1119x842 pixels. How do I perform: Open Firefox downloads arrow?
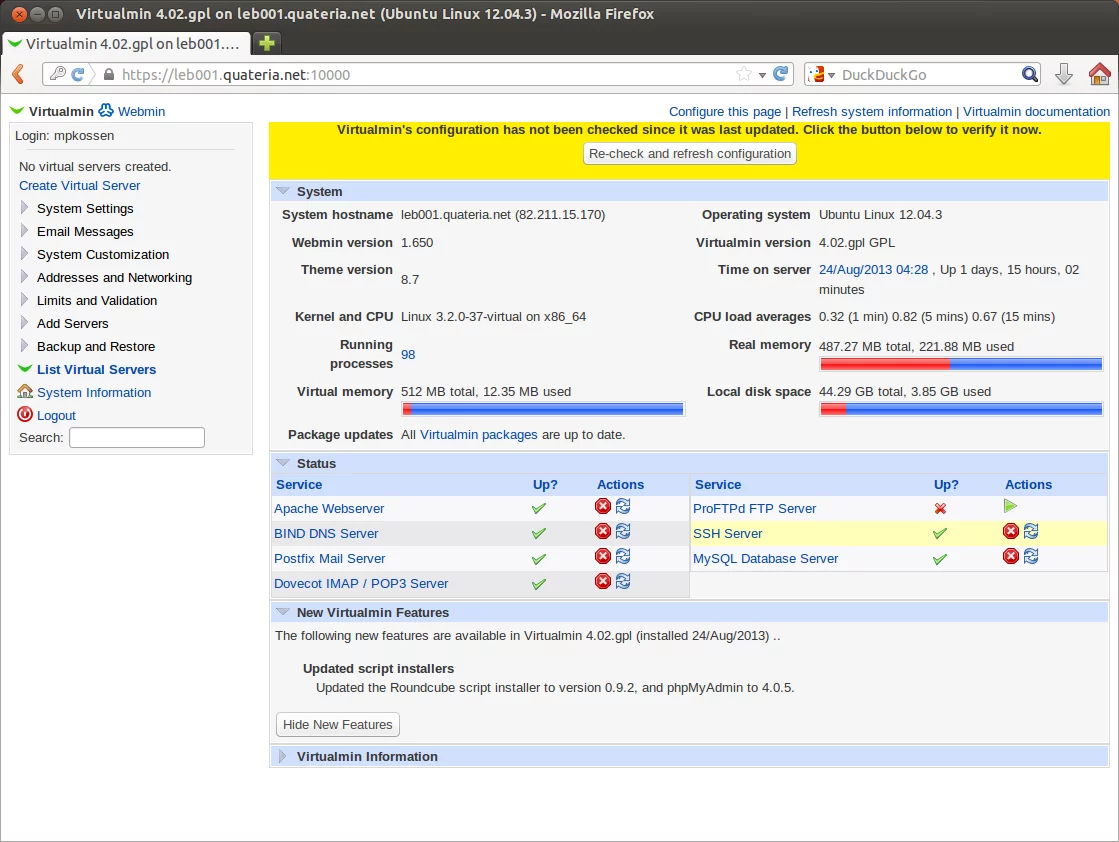[1063, 74]
